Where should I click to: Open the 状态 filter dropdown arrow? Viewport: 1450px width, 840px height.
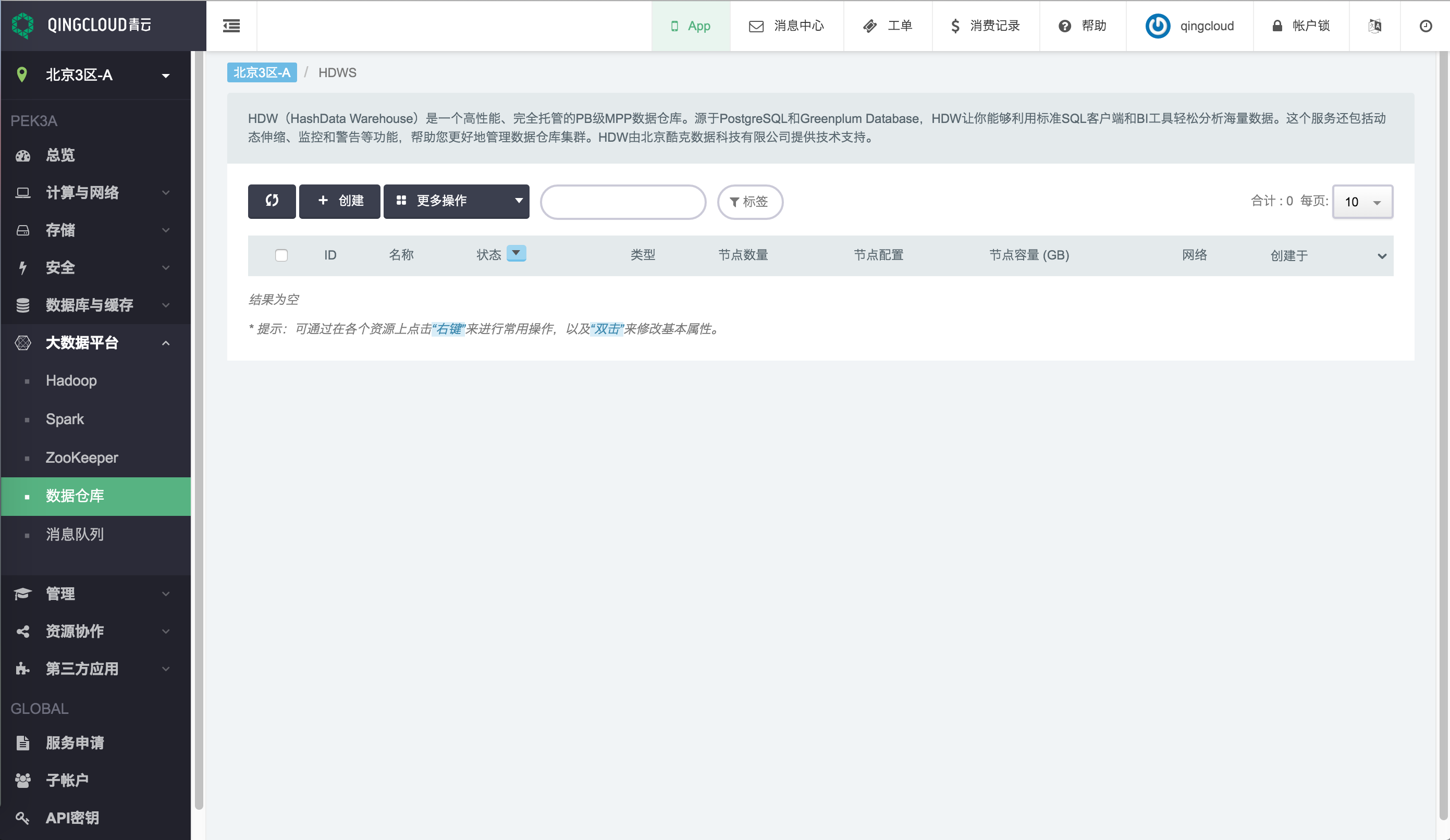516,253
